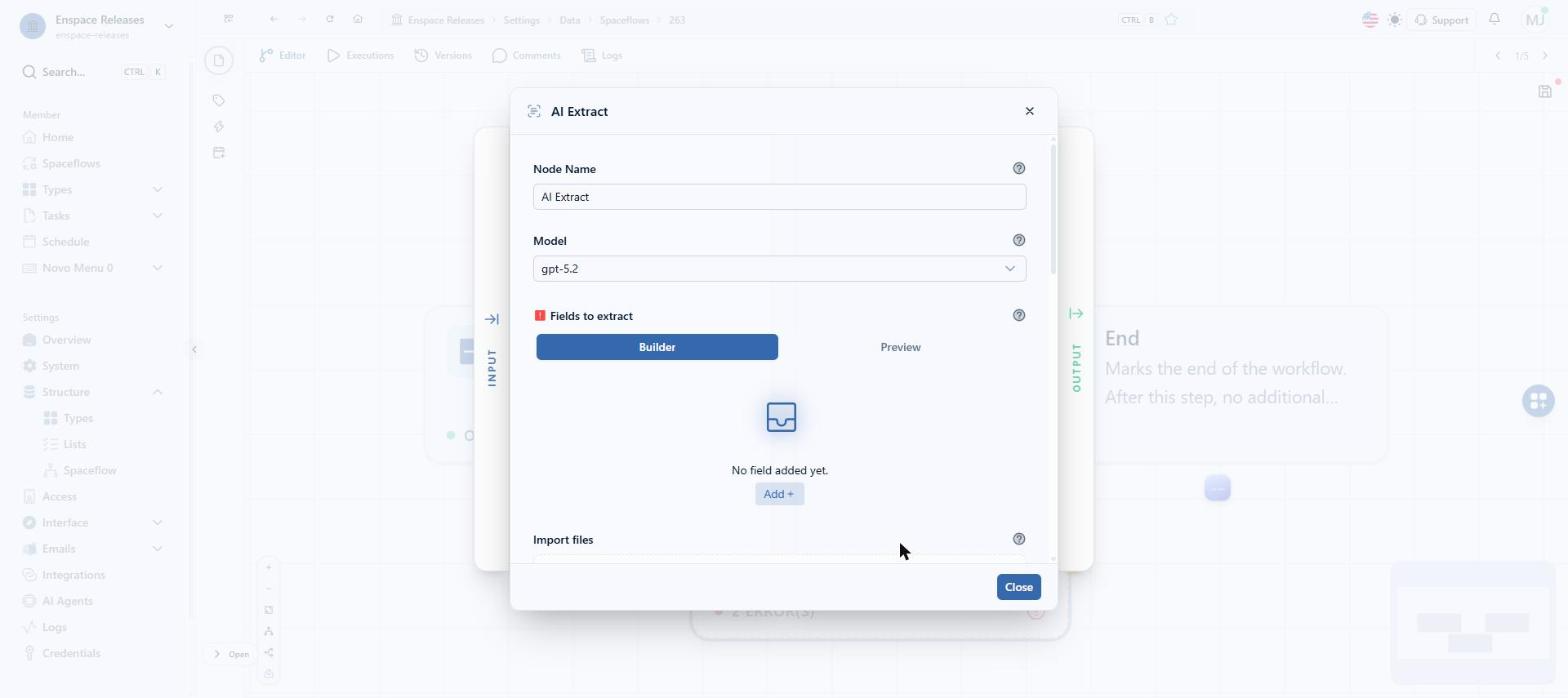Click the language flag icon
This screenshot has width=1568, height=698.
tap(1370, 20)
